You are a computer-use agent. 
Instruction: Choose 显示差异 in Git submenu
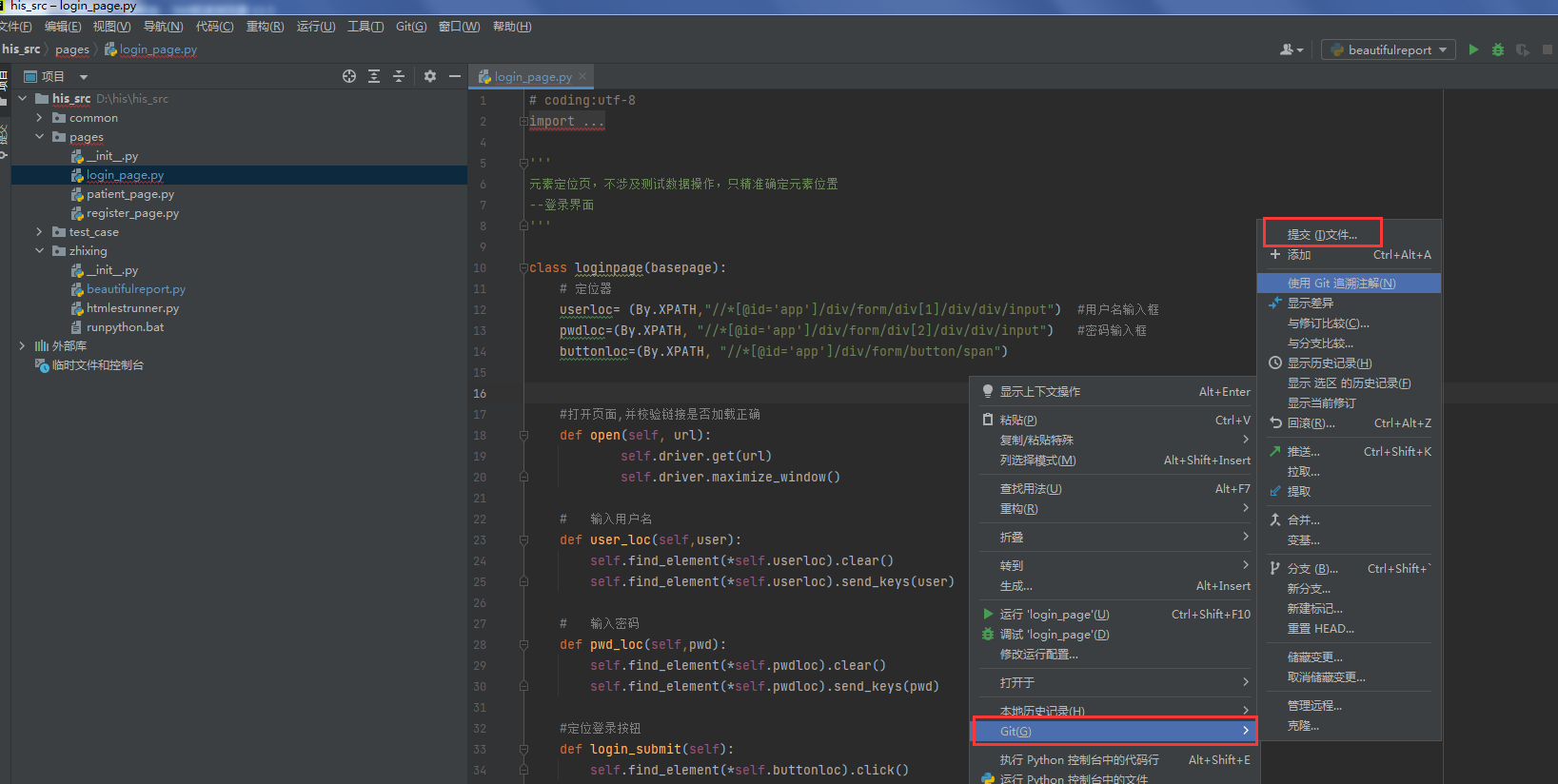point(1349,303)
